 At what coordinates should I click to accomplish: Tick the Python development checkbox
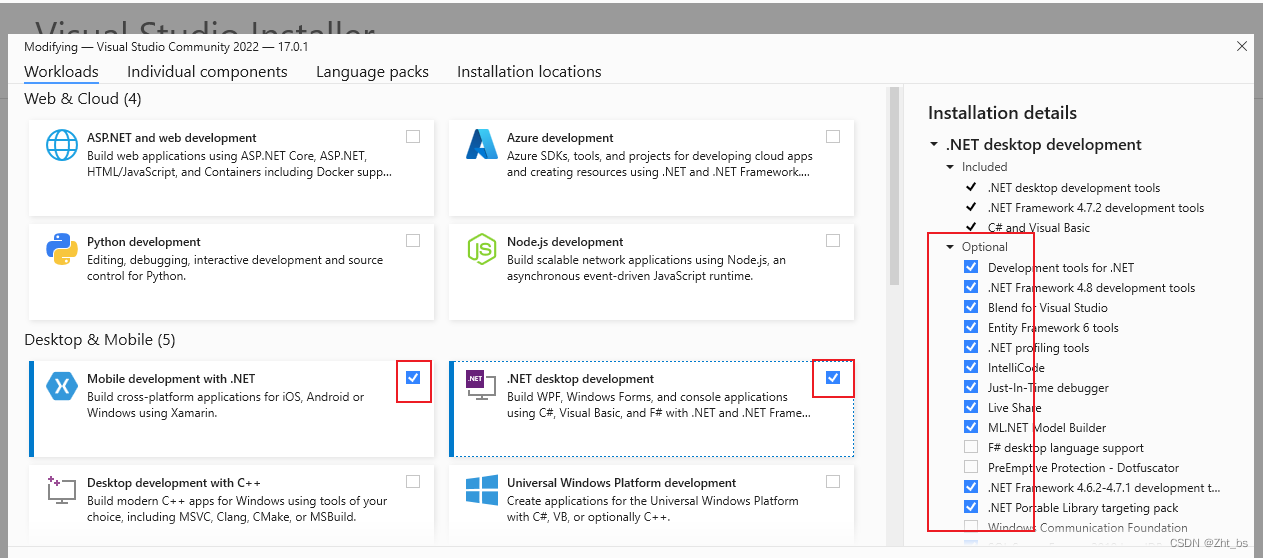click(x=413, y=241)
